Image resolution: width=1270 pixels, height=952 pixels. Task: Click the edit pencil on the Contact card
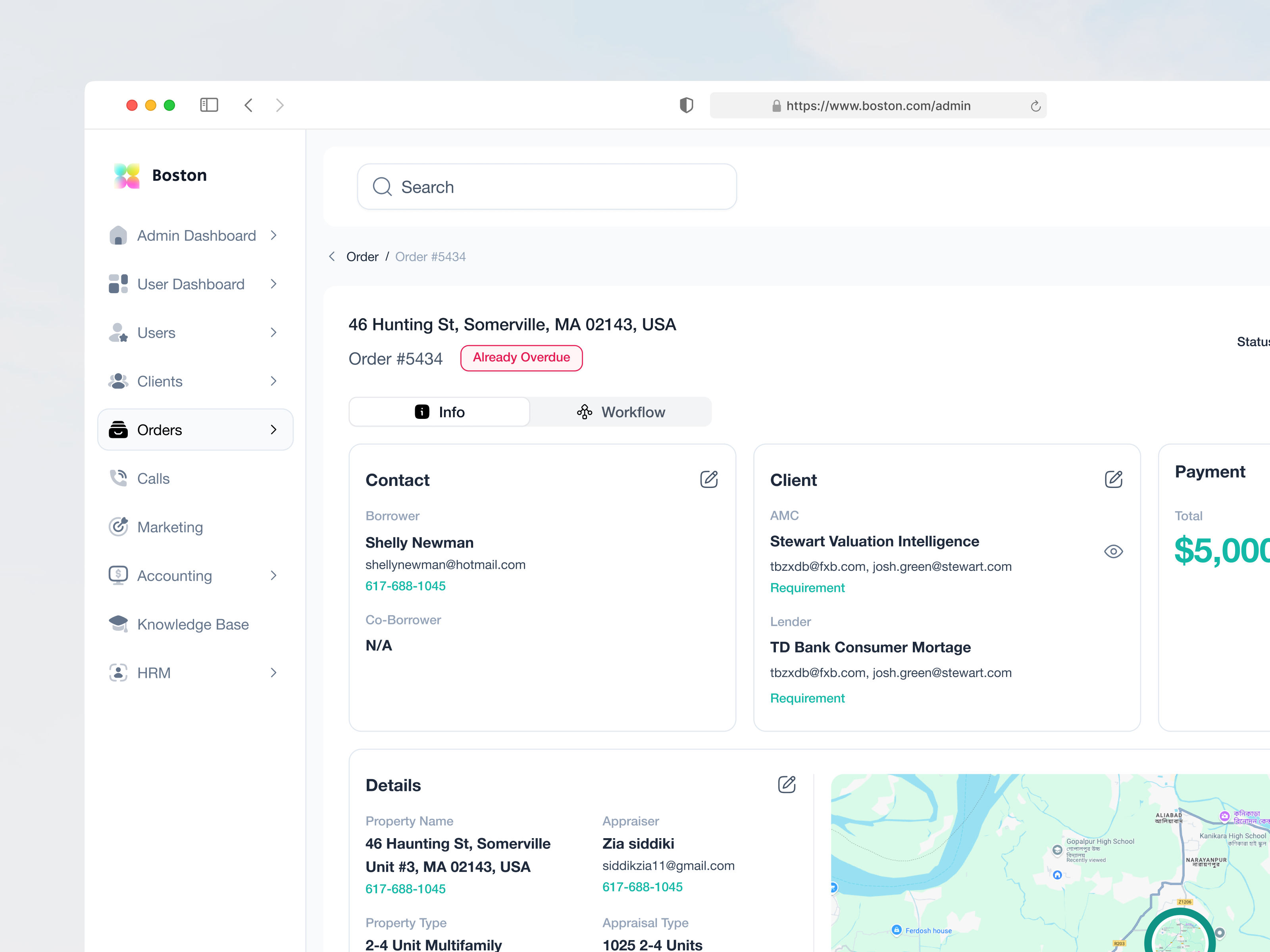pos(709,479)
